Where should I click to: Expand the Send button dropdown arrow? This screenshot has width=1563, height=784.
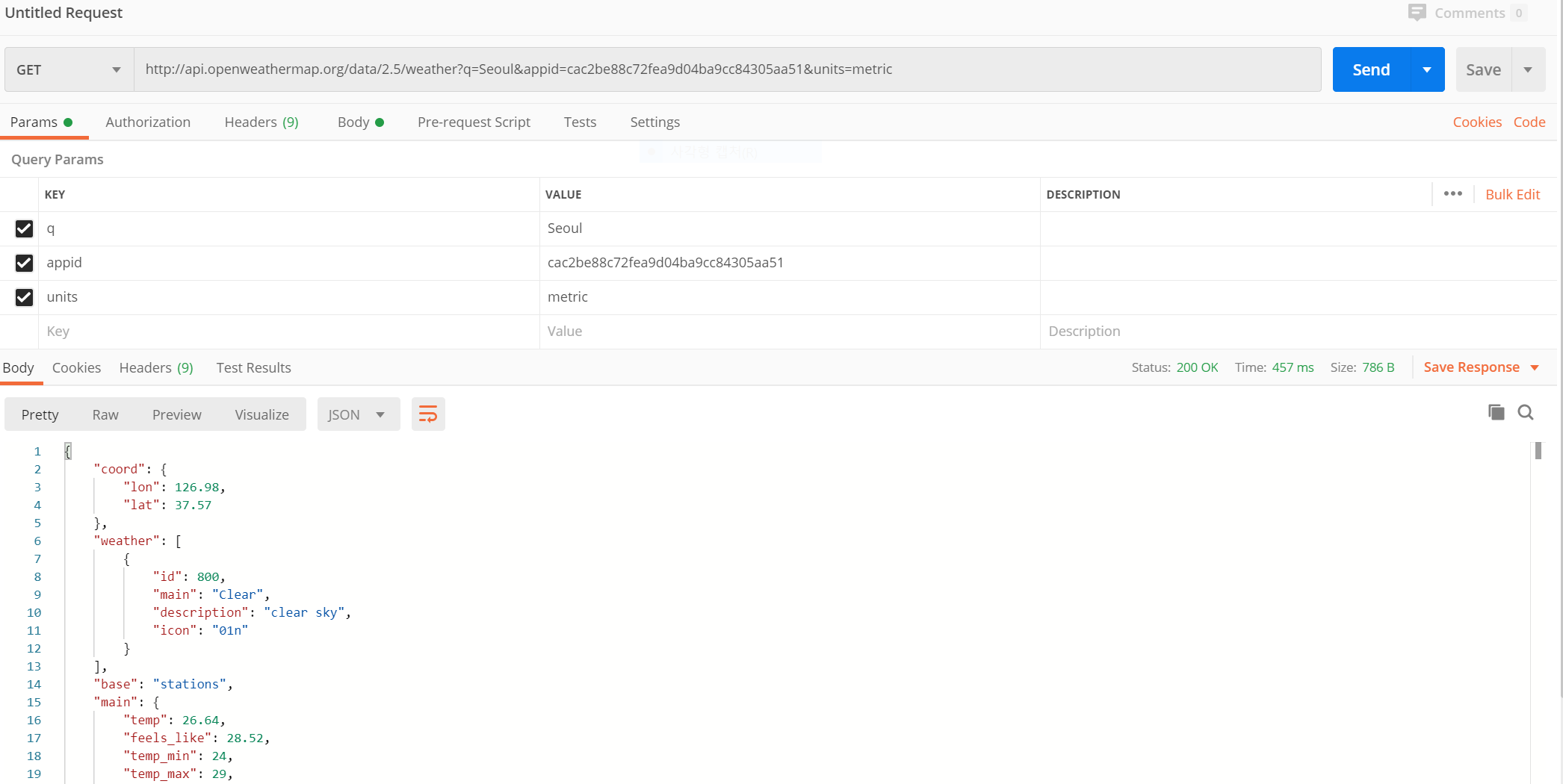[1427, 69]
